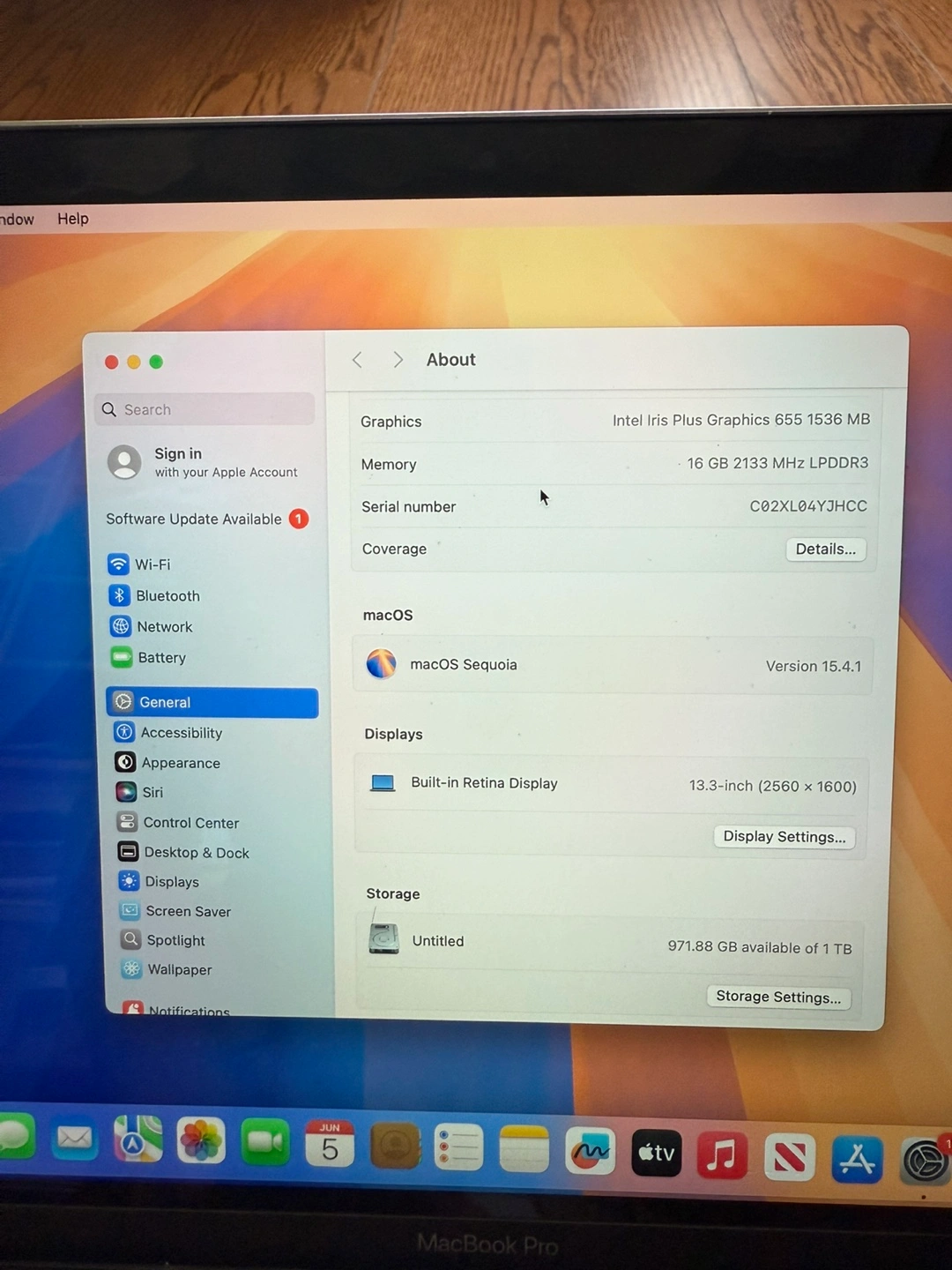Open Apple TV app in Dock
The image size is (952, 1270).
pyautogui.click(x=657, y=1153)
